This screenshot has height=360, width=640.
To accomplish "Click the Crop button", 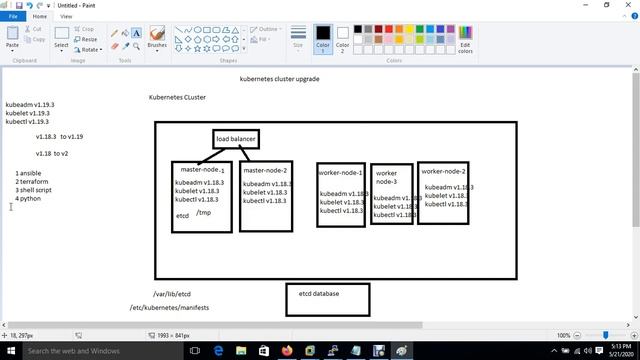I will click(84, 29).
